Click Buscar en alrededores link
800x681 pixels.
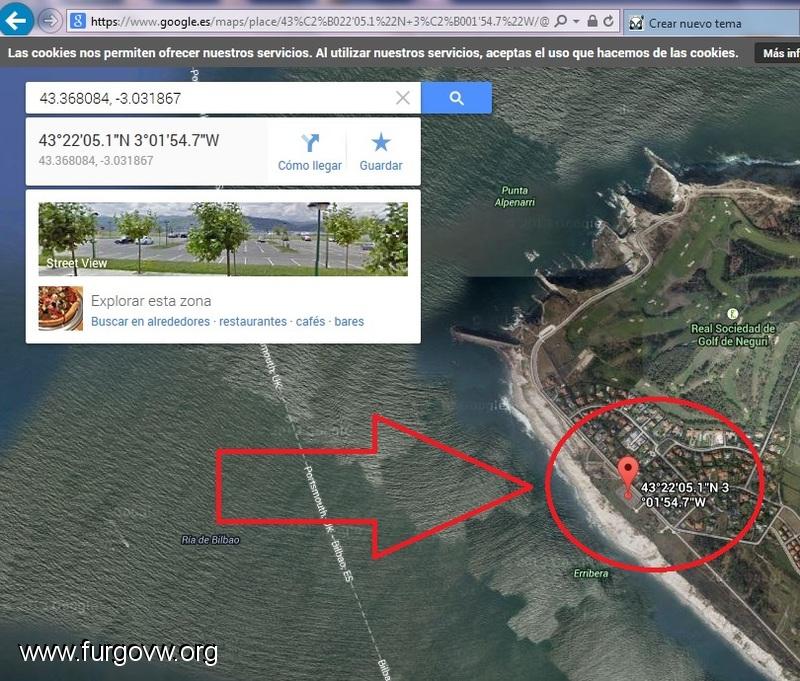(x=151, y=321)
